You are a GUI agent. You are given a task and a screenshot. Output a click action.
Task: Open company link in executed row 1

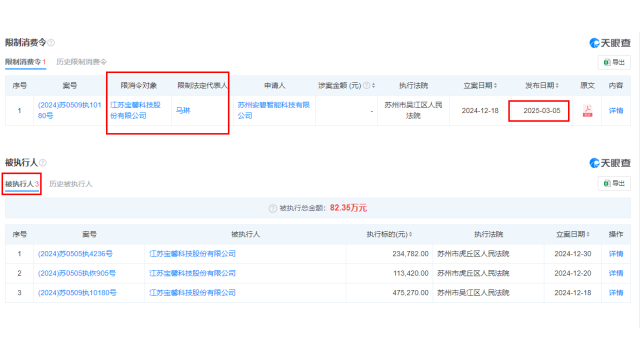point(192,254)
